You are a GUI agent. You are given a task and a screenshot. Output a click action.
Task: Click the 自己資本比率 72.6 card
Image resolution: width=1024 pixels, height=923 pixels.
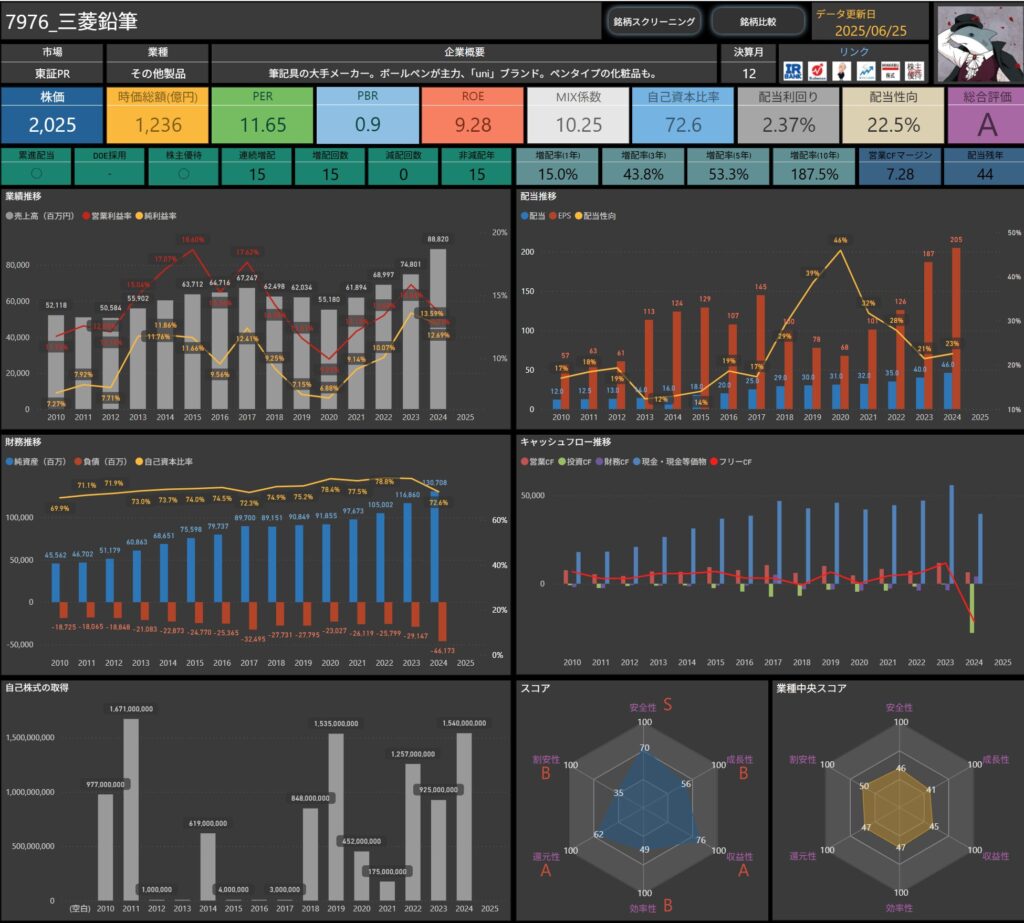[x=683, y=115]
